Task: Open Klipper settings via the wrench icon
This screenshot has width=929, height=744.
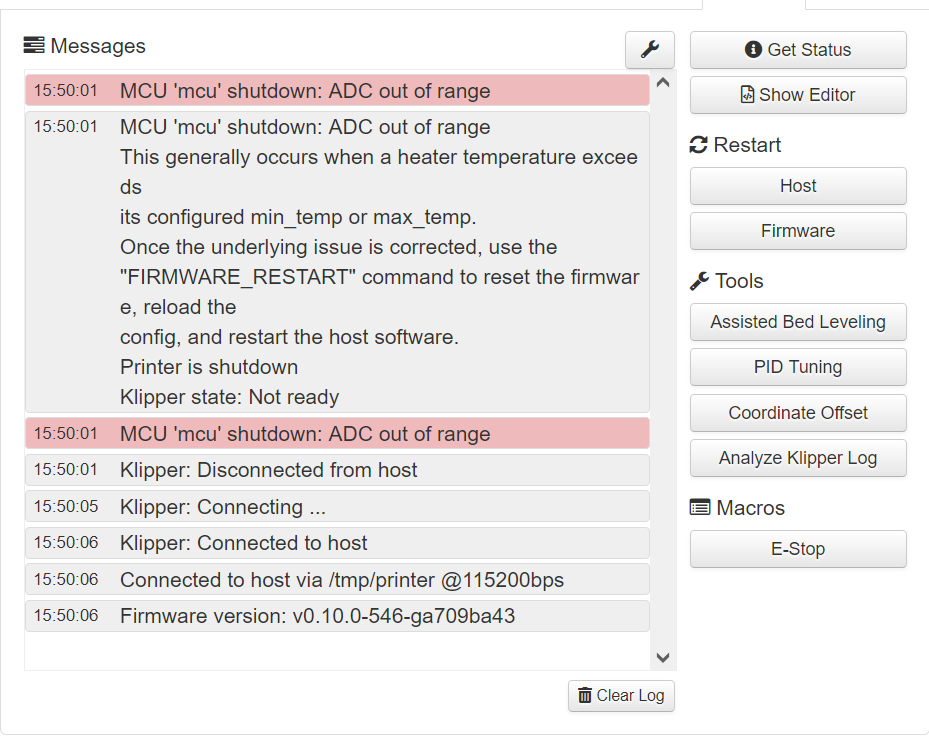Action: (649, 49)
